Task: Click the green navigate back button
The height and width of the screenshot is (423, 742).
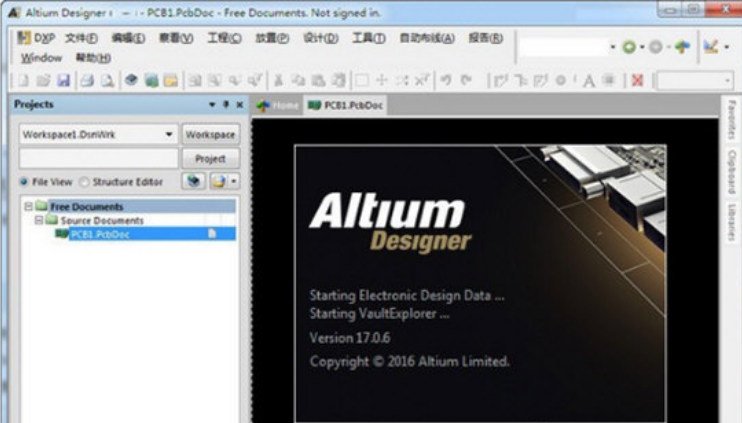Action: click(x=629, y=47)
